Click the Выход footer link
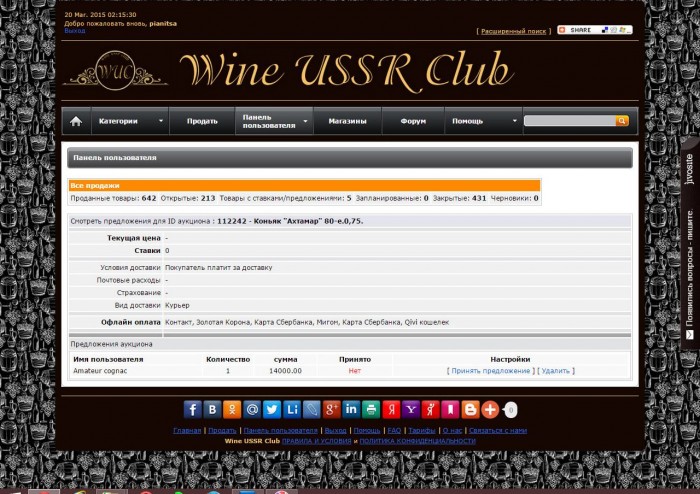This screenshot has height=494, width=700. 335,430
